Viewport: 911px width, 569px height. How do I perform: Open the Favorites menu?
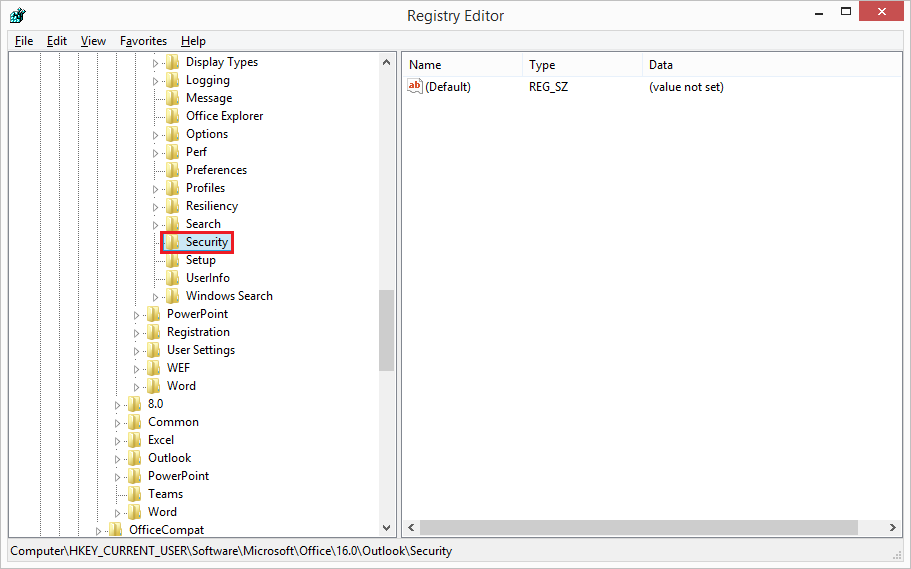[143, 41]
